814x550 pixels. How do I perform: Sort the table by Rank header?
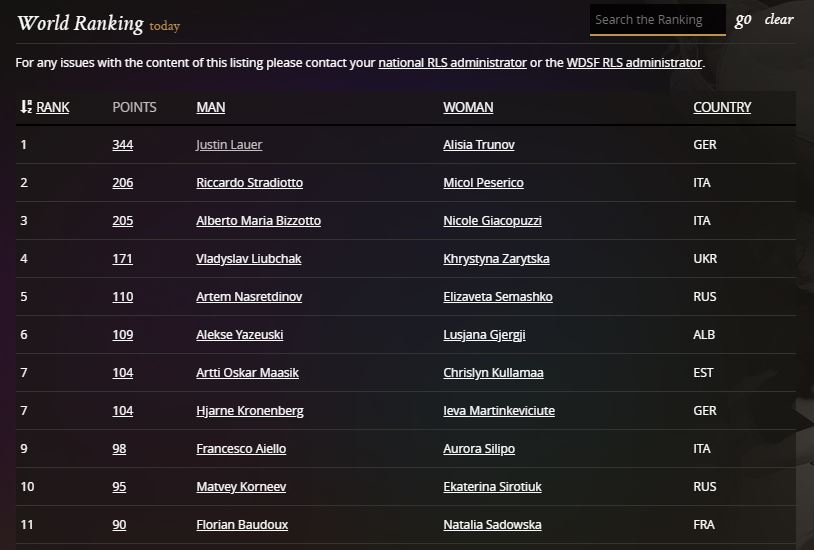(x=53, y=107)
